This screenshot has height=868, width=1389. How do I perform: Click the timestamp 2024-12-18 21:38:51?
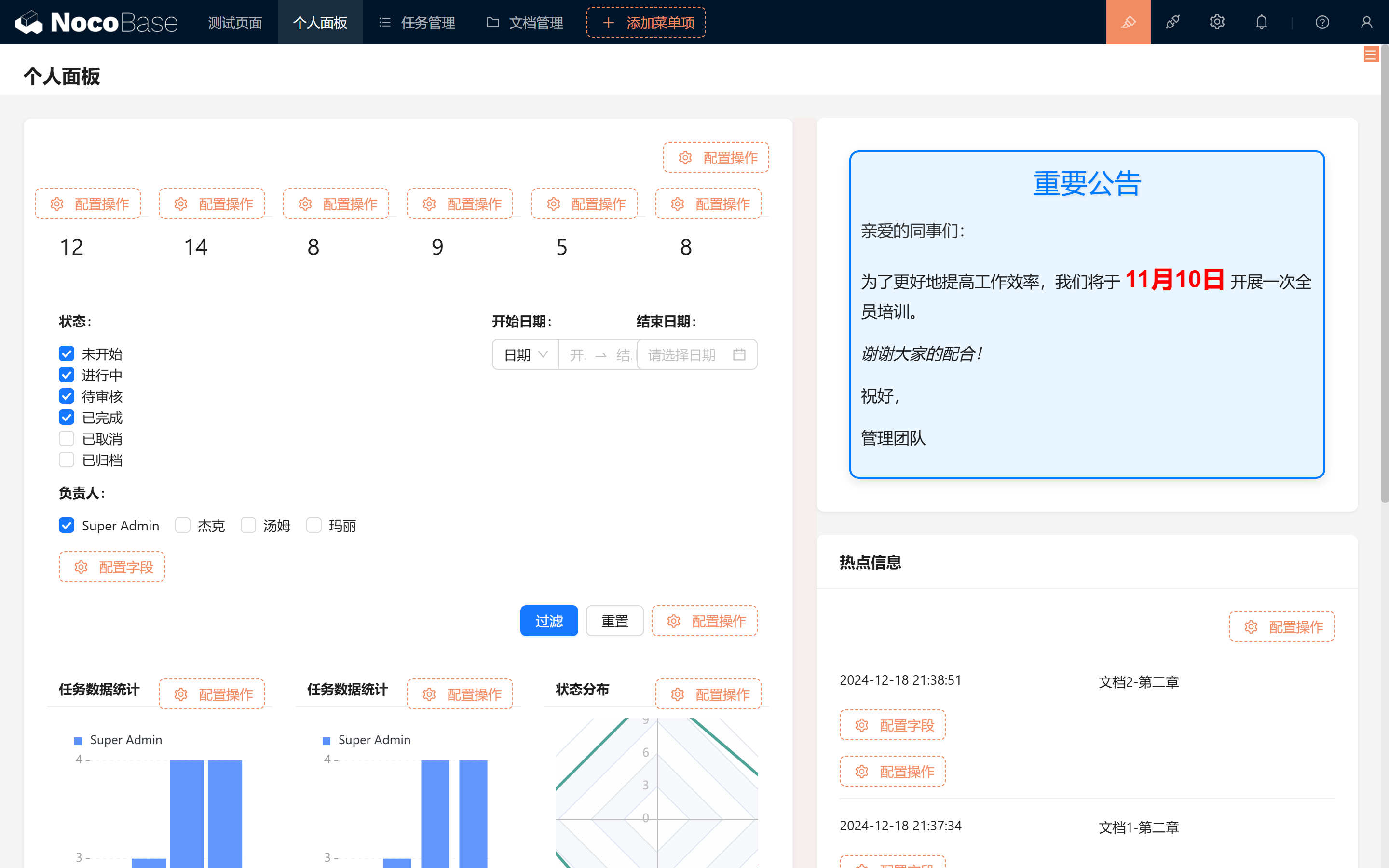pyautogui.click(x=900, y=680)
